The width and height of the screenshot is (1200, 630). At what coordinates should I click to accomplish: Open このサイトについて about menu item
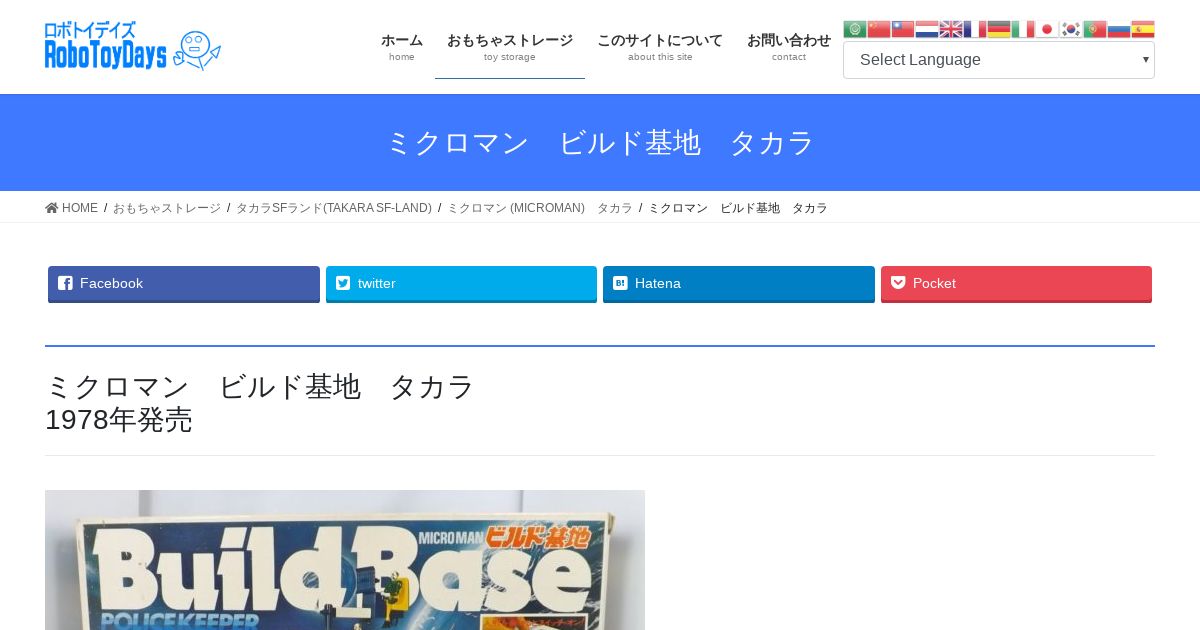click(660, 47)
